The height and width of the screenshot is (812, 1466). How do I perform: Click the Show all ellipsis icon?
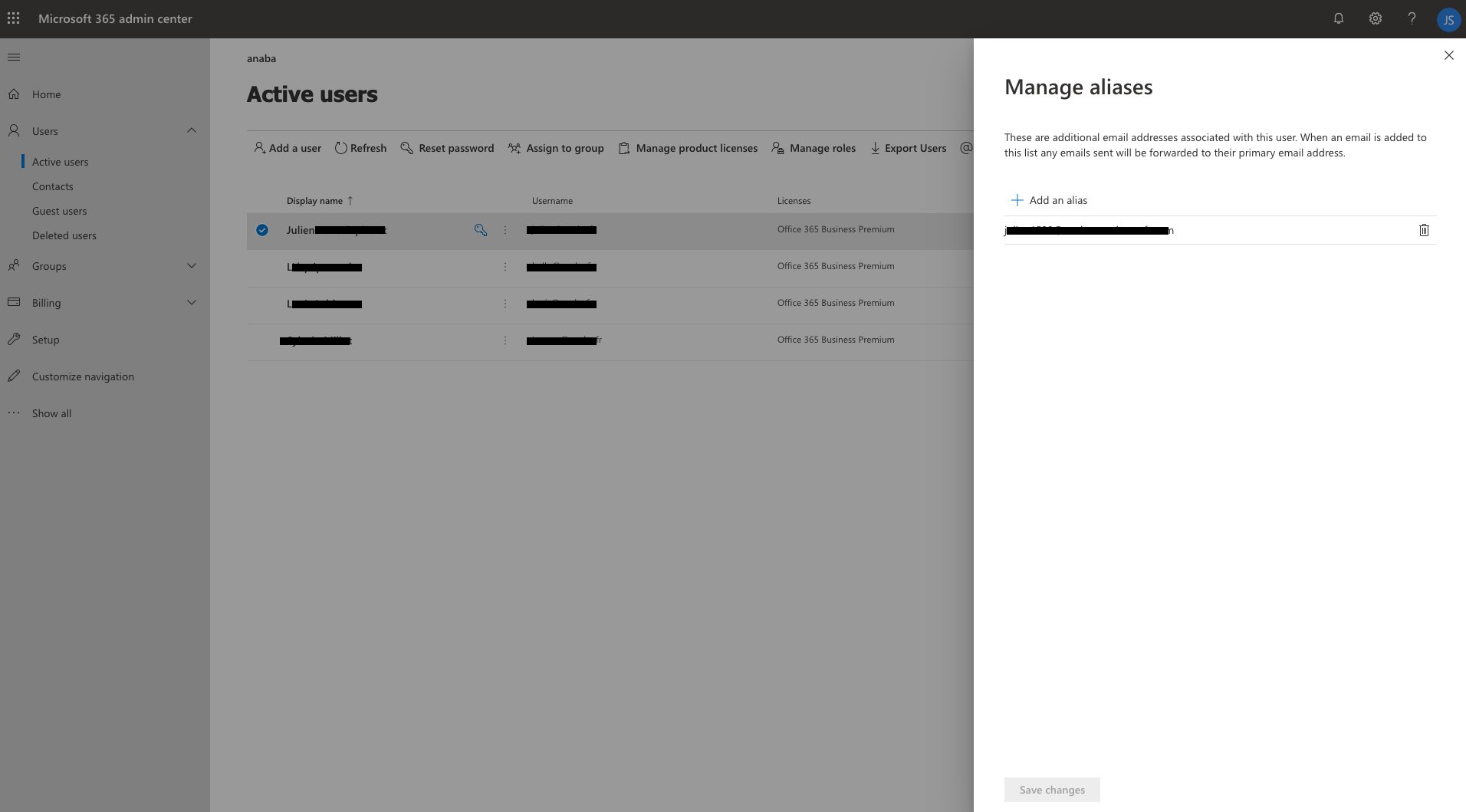(x=14, y=413)
